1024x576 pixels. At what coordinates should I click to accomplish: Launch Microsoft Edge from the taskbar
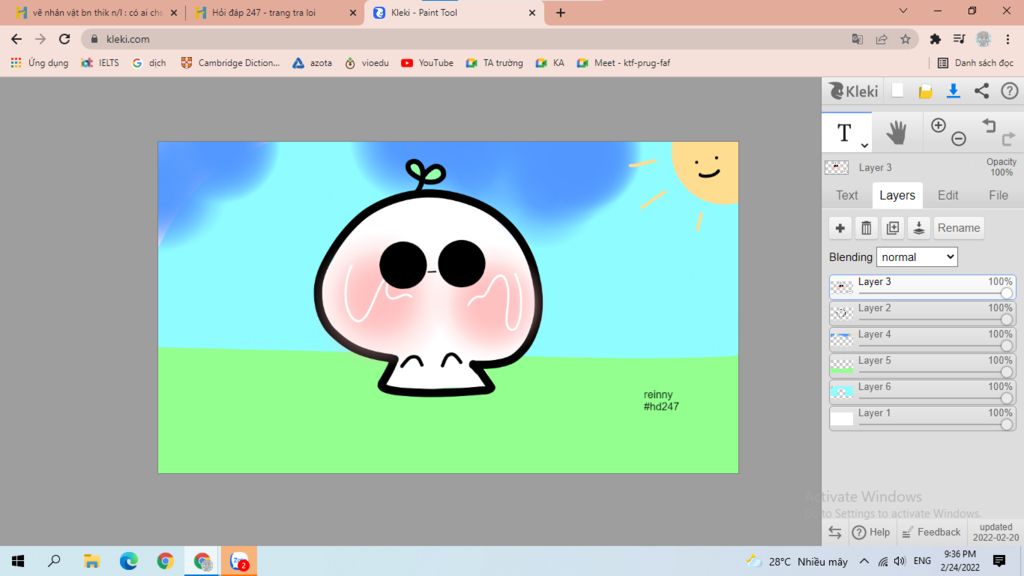coord(129,561)
